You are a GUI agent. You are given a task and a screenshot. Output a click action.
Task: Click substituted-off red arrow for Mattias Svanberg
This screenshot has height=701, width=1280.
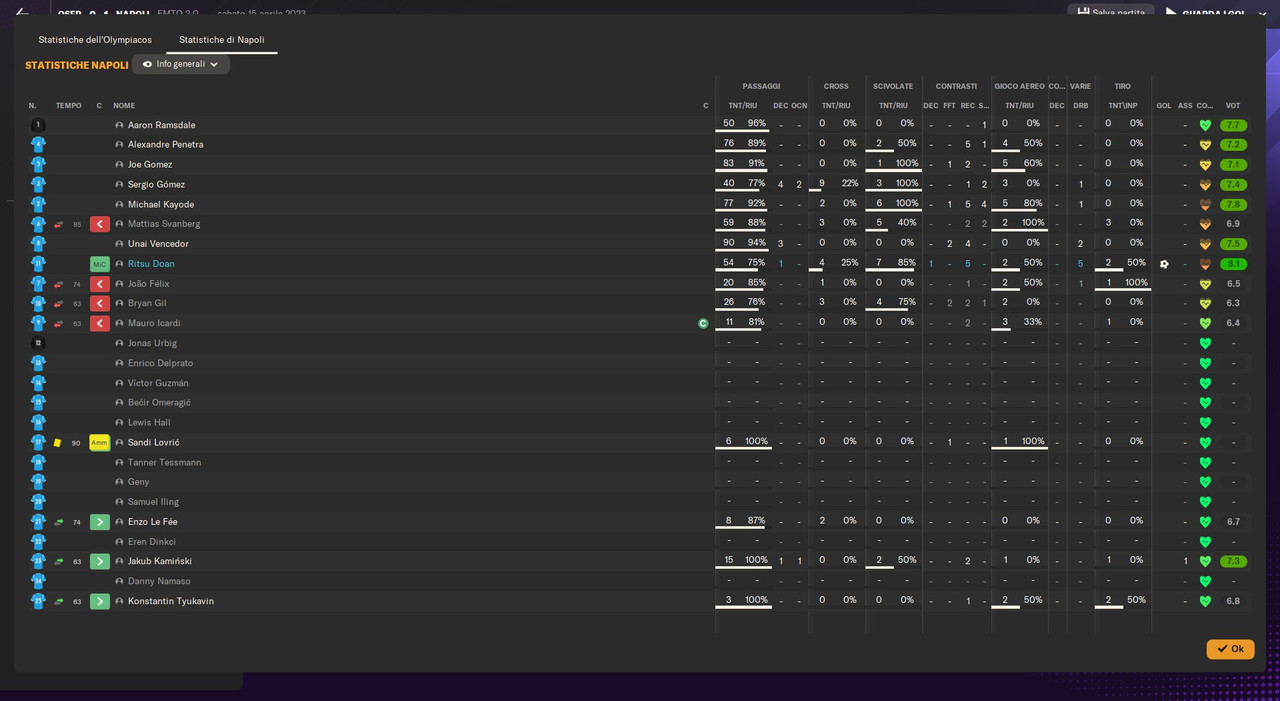point(99,224)
